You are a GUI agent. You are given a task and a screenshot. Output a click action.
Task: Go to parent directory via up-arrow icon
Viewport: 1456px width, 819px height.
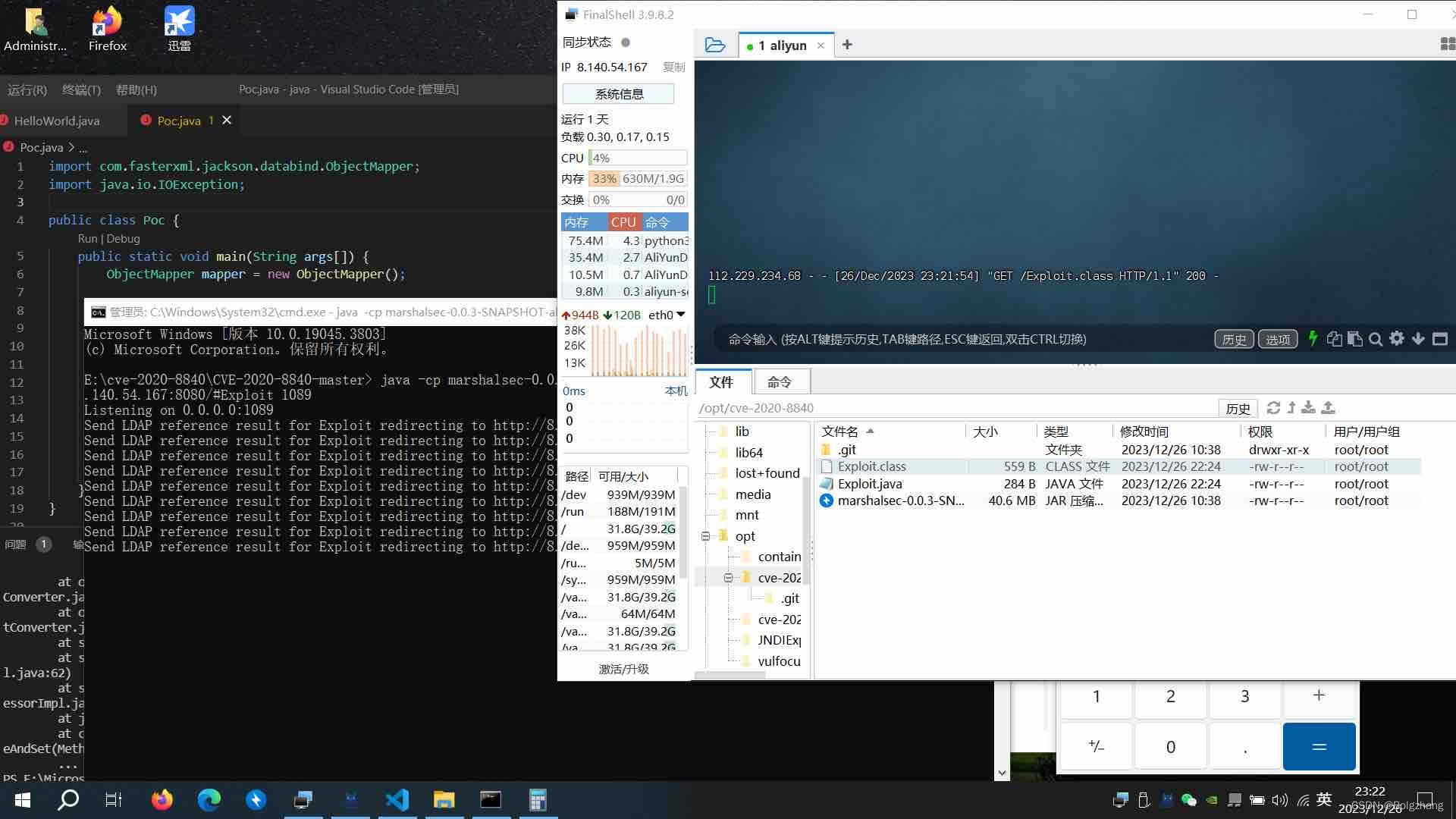coord(1292,408)
